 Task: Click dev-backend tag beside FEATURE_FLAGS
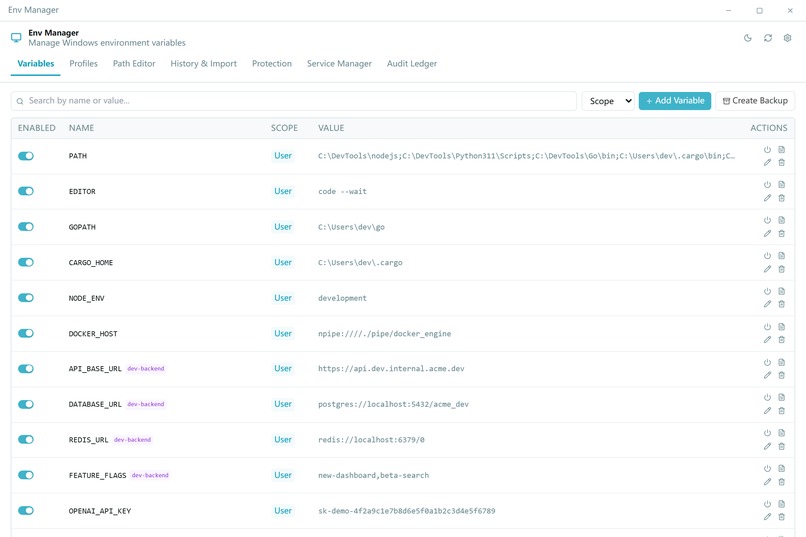point(150,475)
